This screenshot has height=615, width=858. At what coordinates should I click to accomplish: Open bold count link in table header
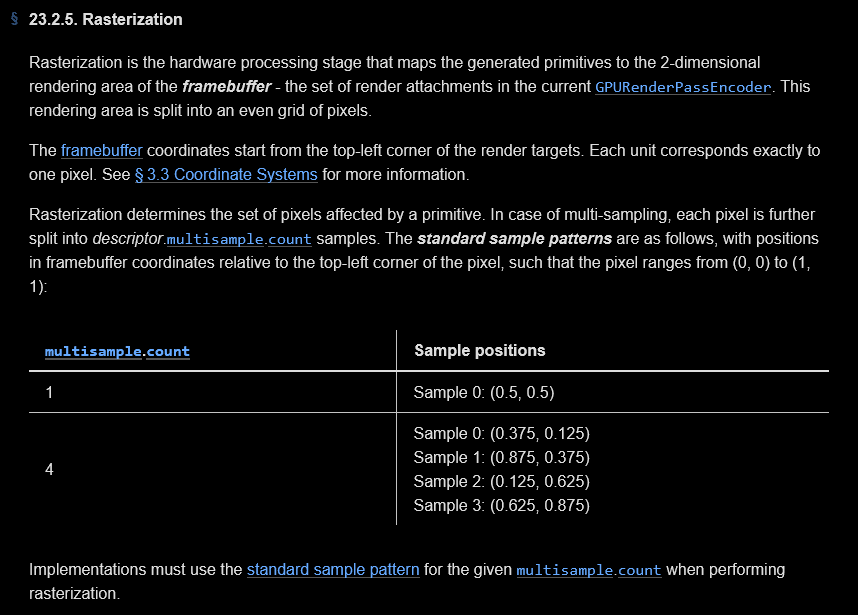click(x=168, y=351)
